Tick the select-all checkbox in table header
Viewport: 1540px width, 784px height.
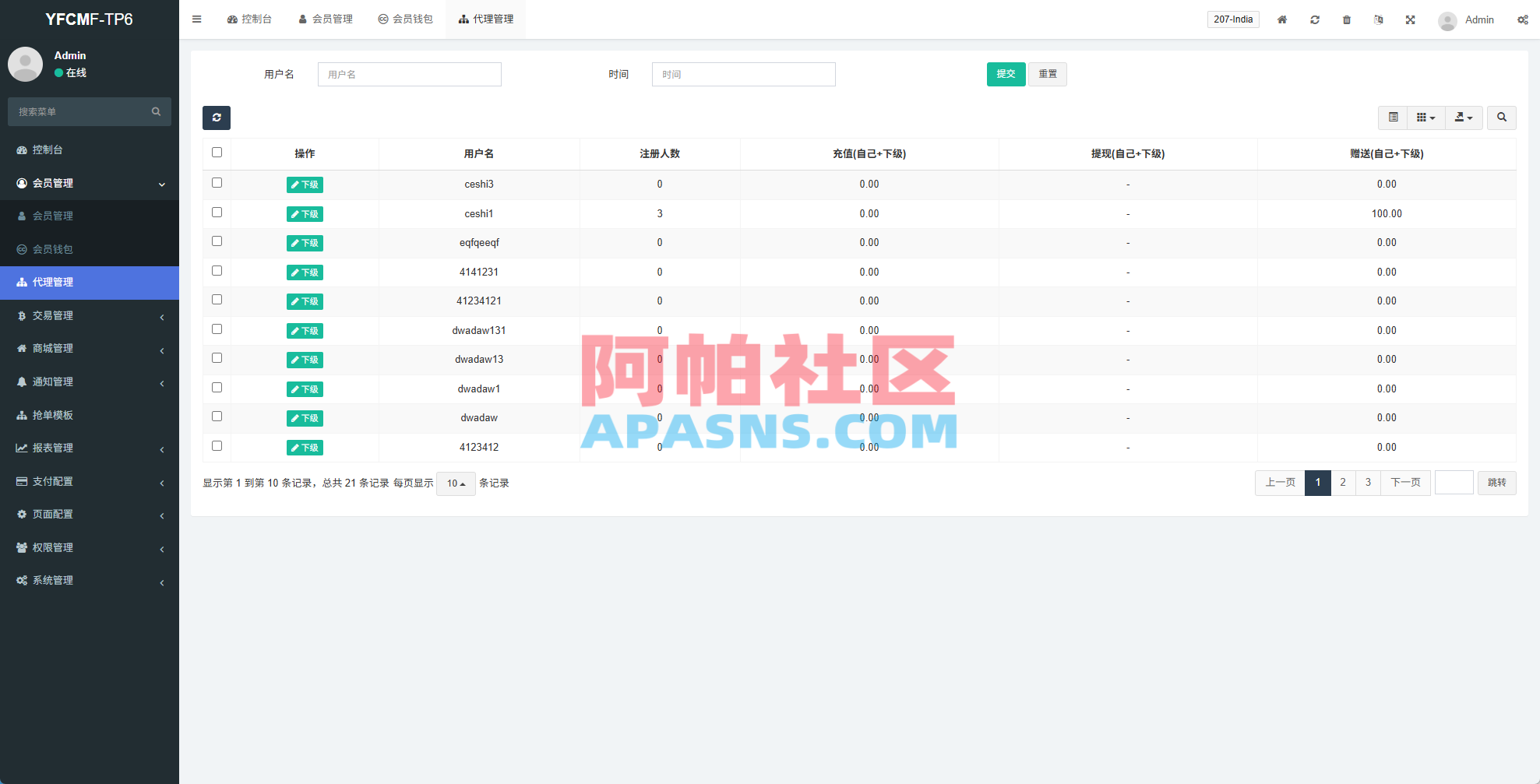tap(217, 153)
